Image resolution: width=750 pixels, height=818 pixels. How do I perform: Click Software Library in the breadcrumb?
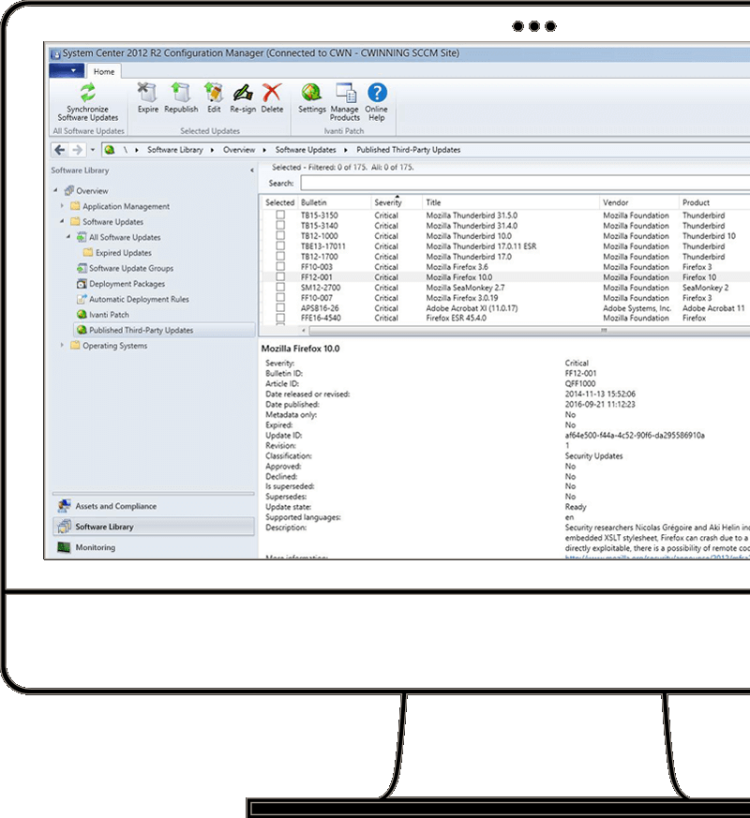point(175,150)
